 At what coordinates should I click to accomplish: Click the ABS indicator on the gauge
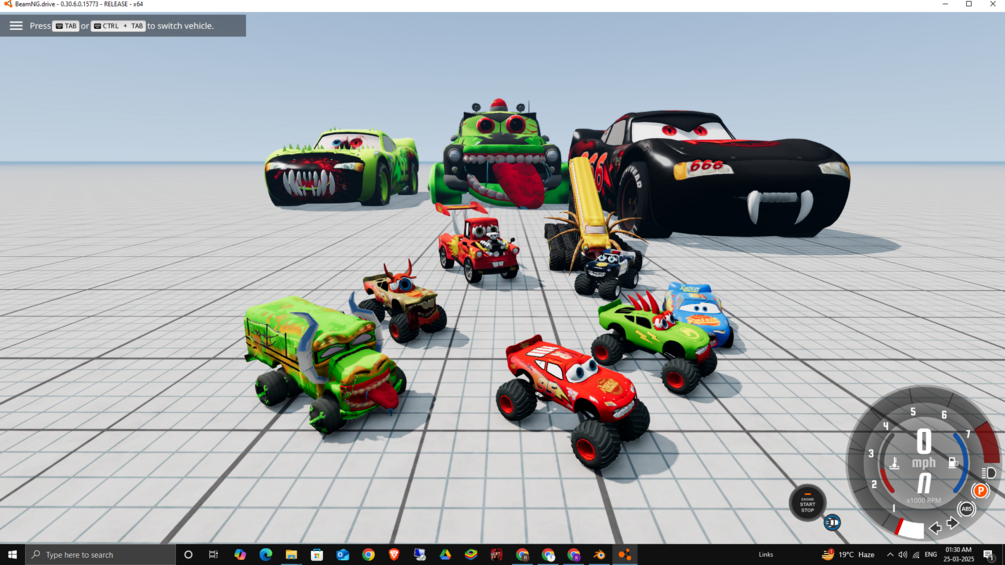966,509
